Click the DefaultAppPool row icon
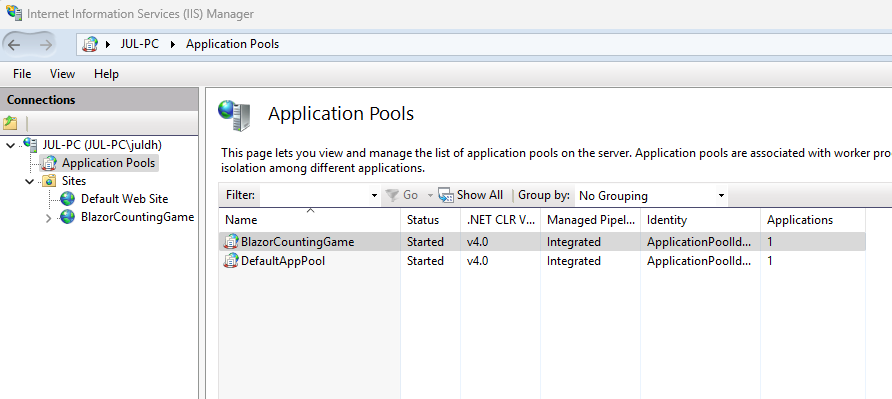Viewport: 892px width, 399px height. tap(230, 261)
